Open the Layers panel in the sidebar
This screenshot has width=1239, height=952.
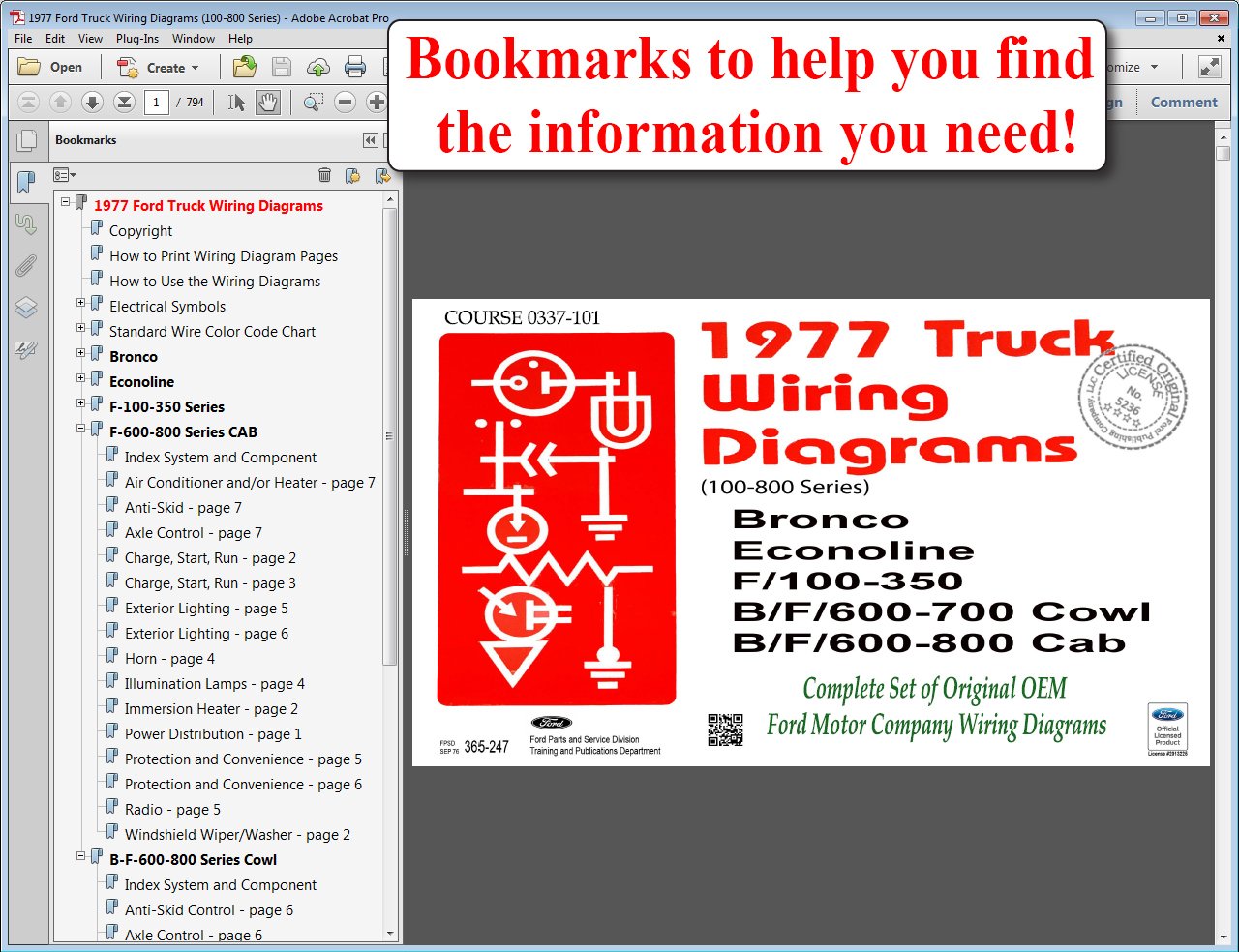[26, 308]
